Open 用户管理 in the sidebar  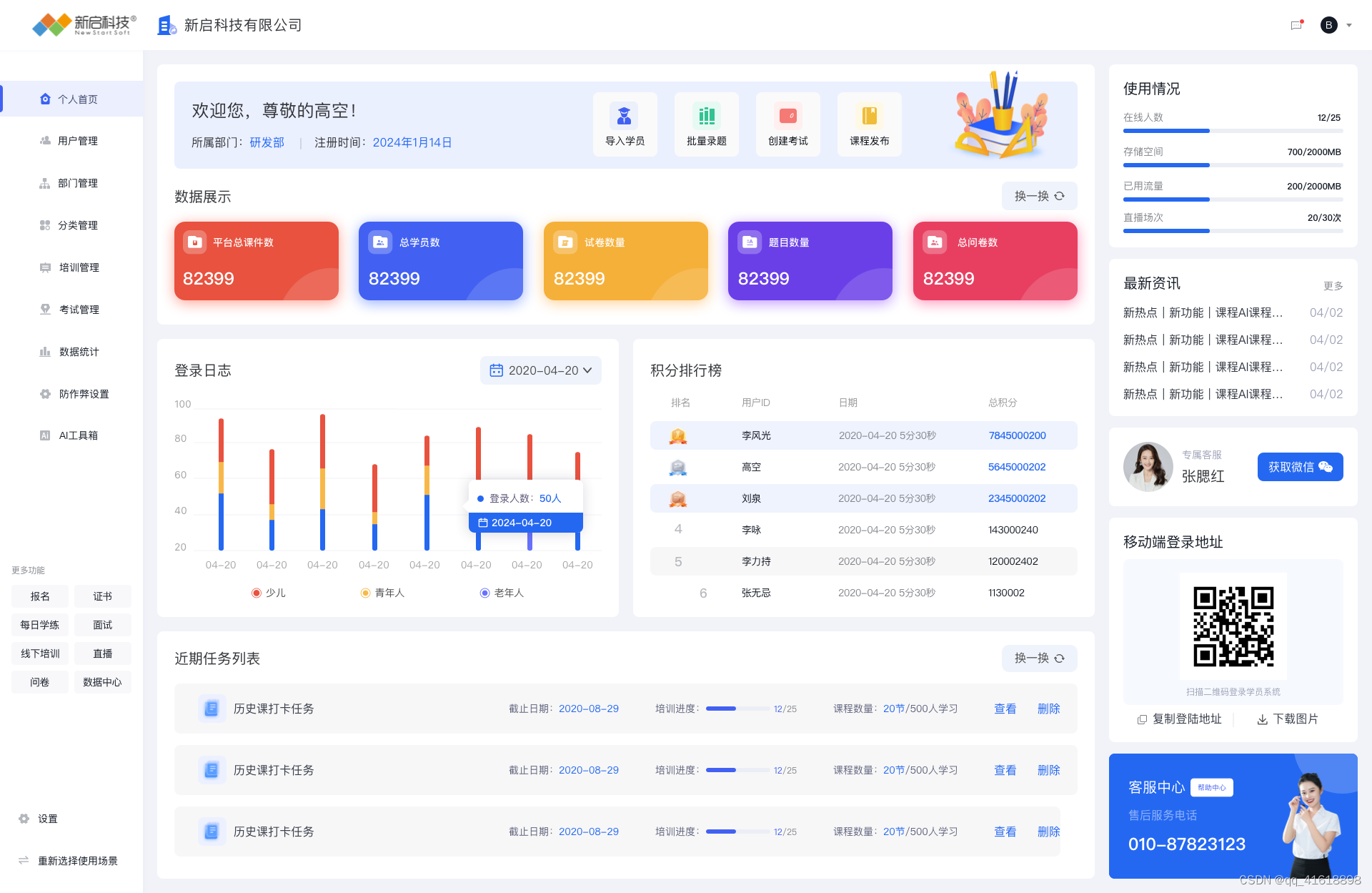[x=77, y=141]
